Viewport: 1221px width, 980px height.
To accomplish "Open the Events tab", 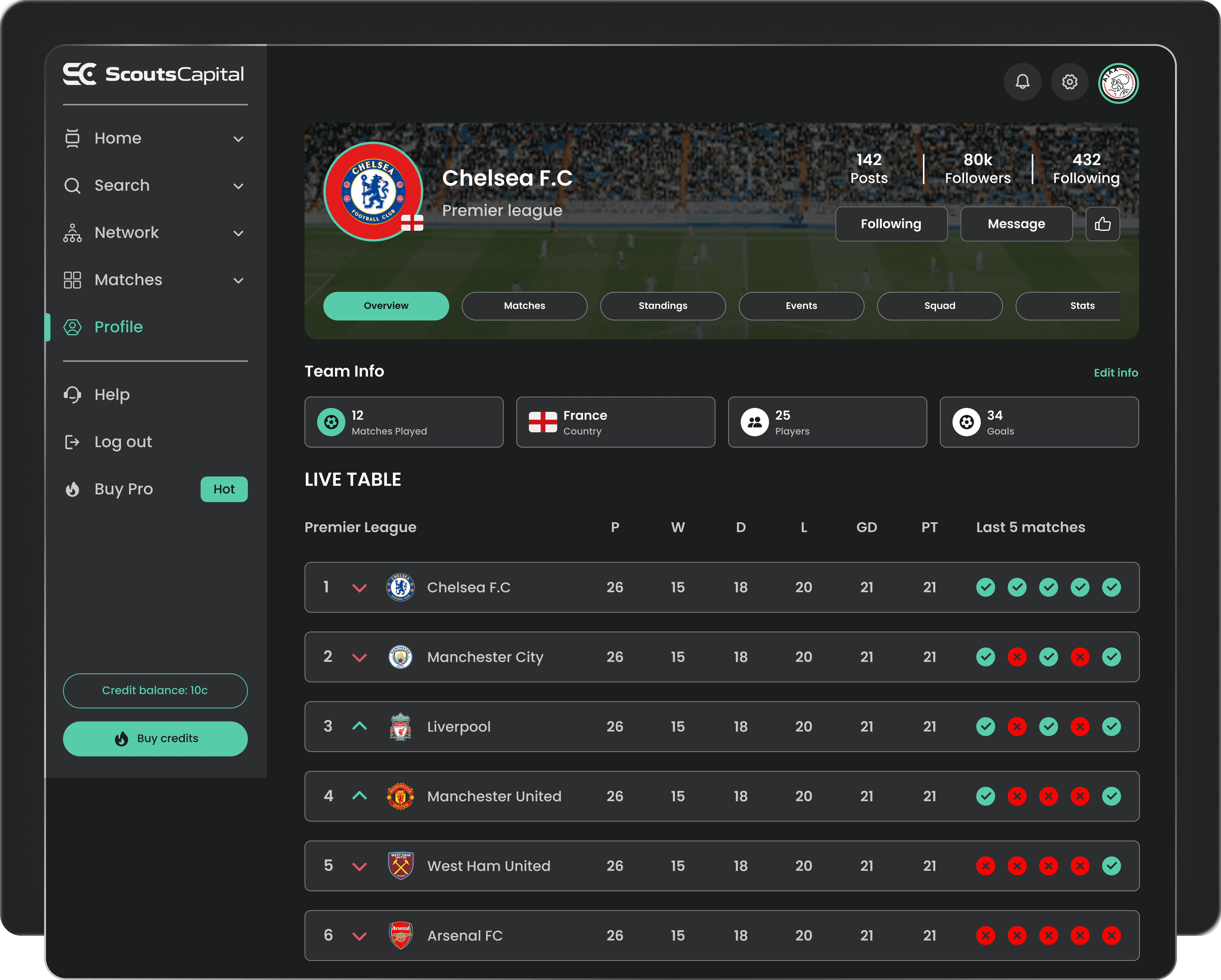I will pyautogui.click(x=801, y=306).
